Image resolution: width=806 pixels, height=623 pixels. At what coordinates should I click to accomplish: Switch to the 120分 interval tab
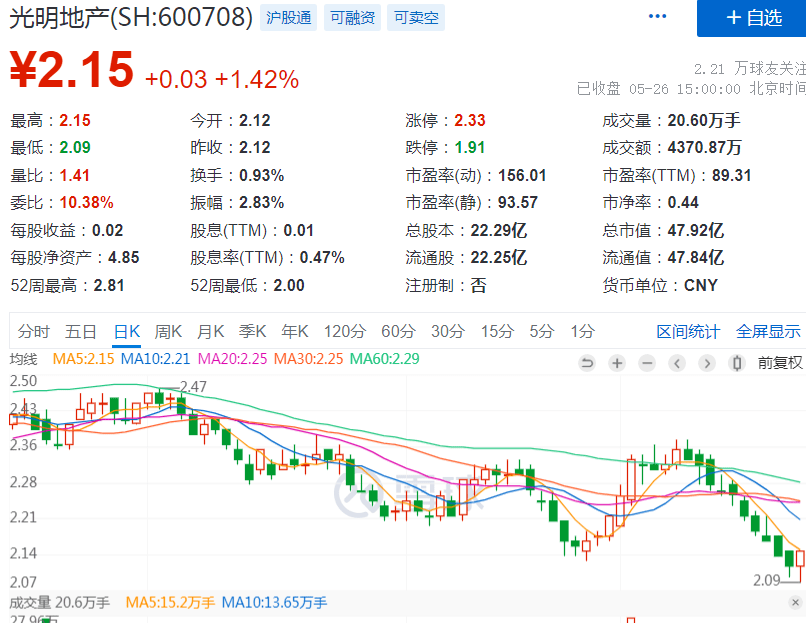[344, 332]
